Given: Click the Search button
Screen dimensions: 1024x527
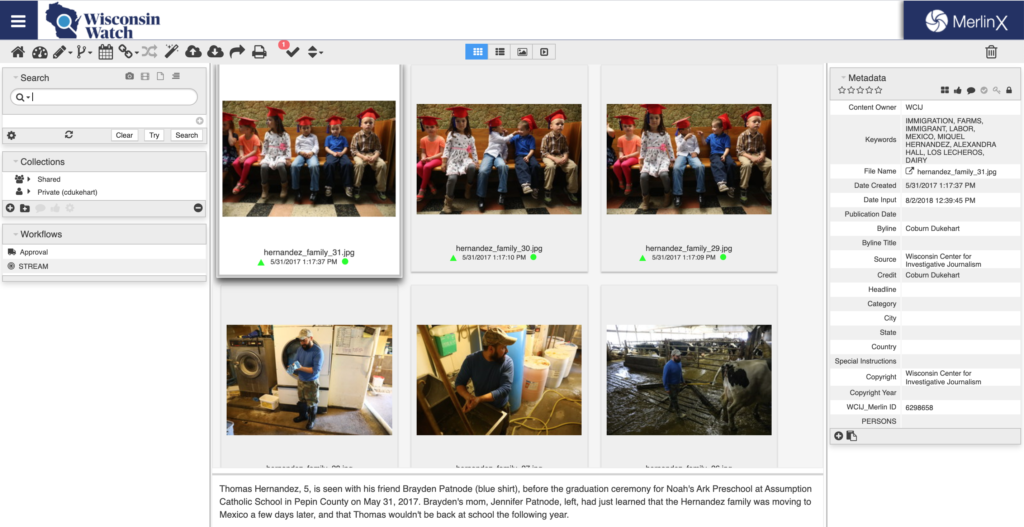Looking at the screenshot, I should point(187,135).
